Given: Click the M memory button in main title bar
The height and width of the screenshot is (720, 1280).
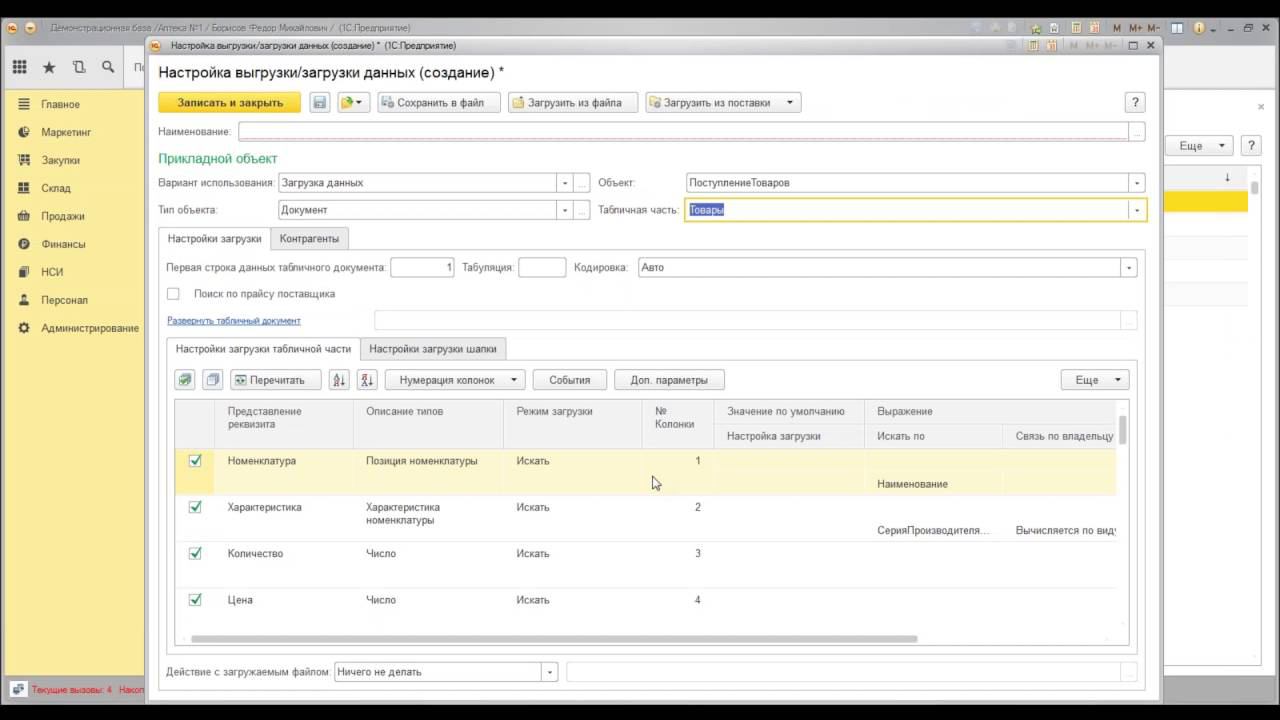Looking at the screenshot, I should [x=1118, y=28].
